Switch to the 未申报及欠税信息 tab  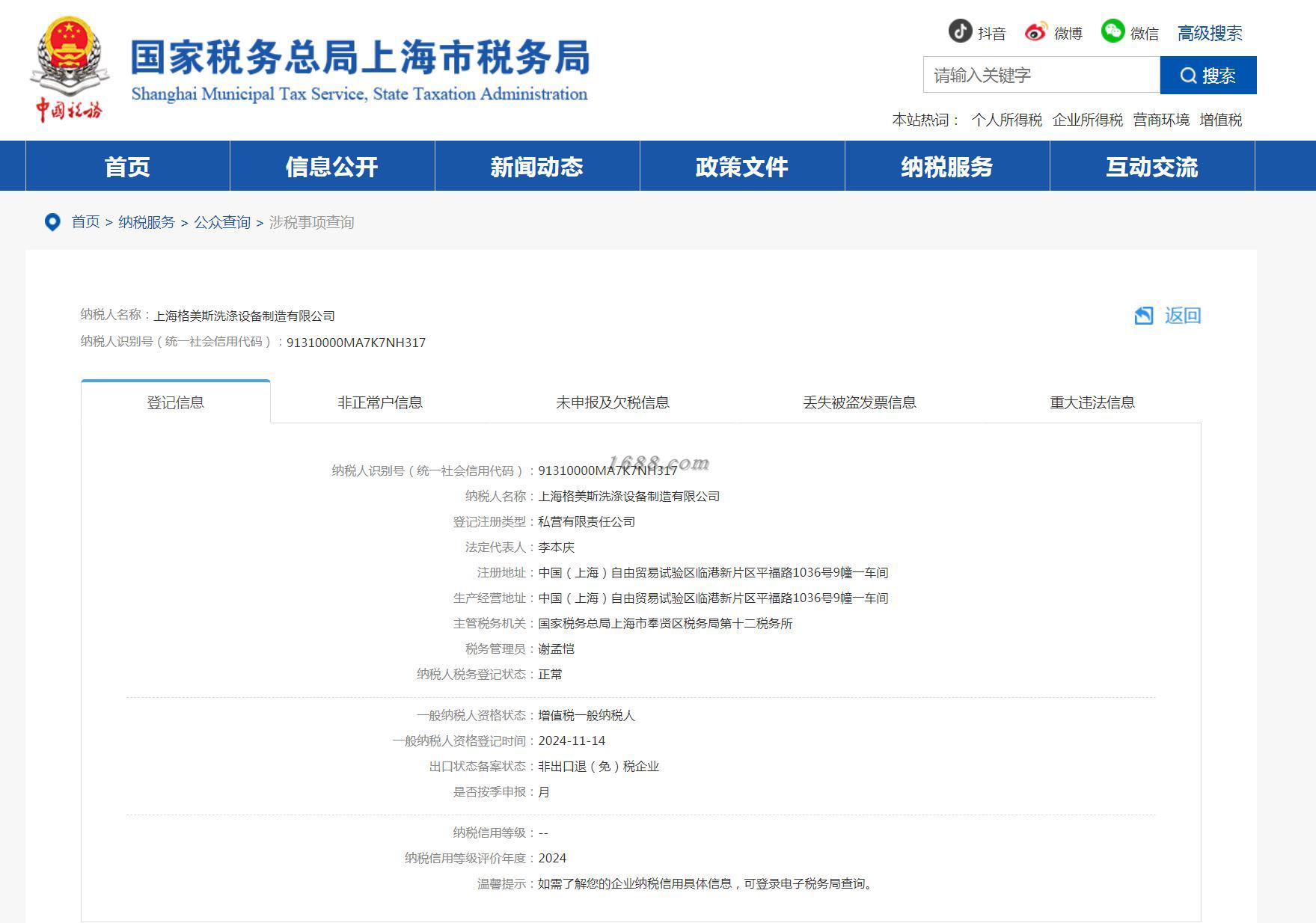tap(612, 402)
